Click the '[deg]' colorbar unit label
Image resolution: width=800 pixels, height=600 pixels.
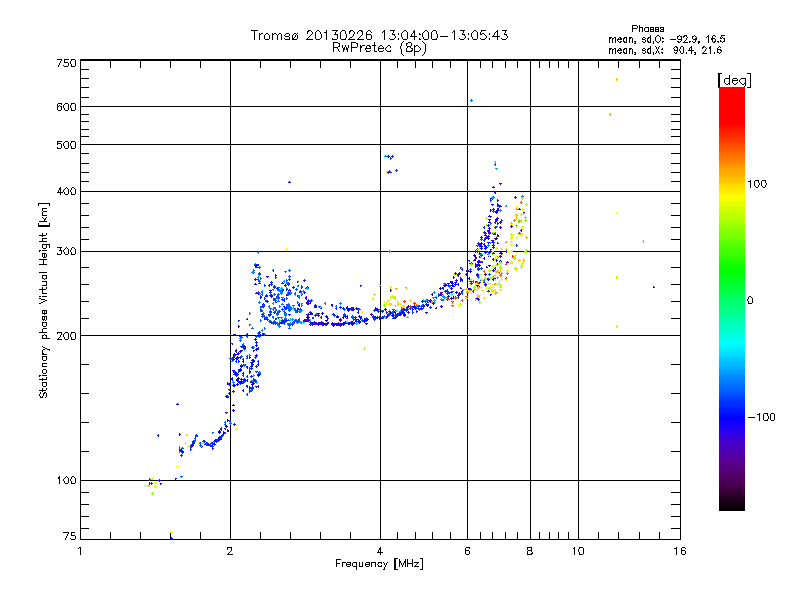[734, 80]
